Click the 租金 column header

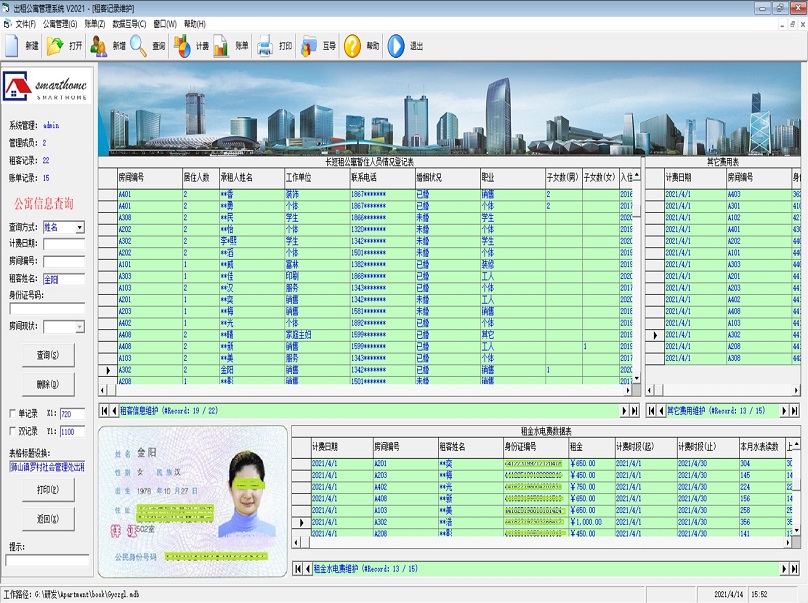pyautogui.click(x=592, y=447)
